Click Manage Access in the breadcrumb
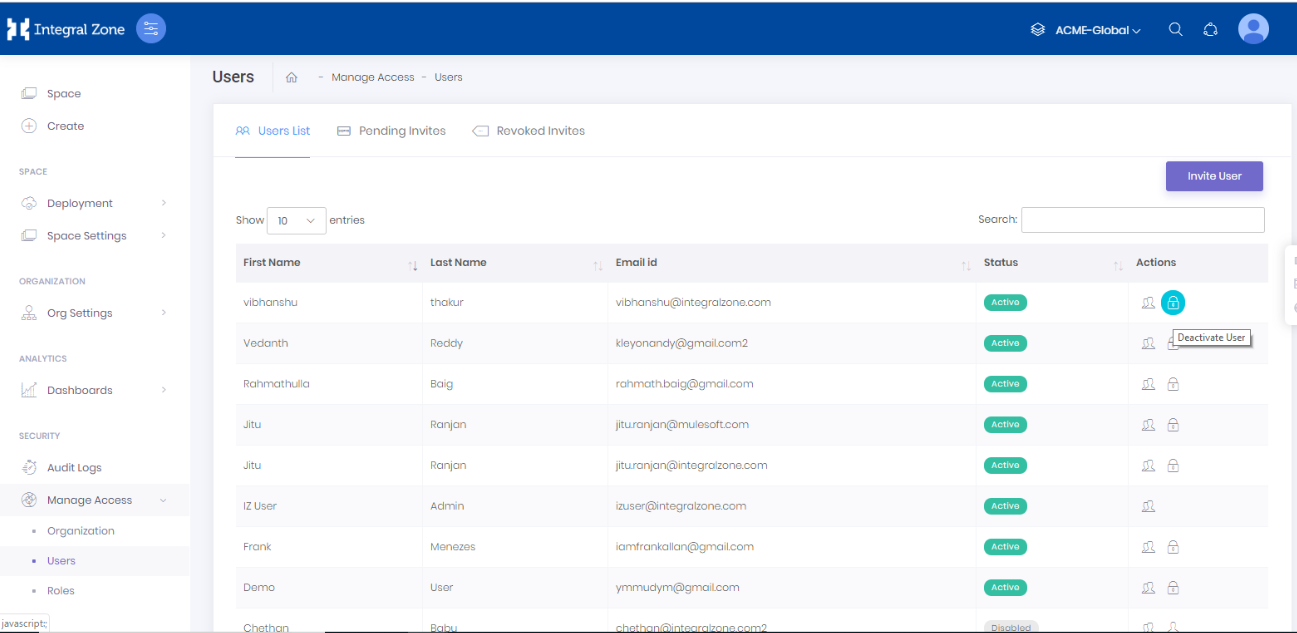 pyautogui.click(x=373, y=77)
